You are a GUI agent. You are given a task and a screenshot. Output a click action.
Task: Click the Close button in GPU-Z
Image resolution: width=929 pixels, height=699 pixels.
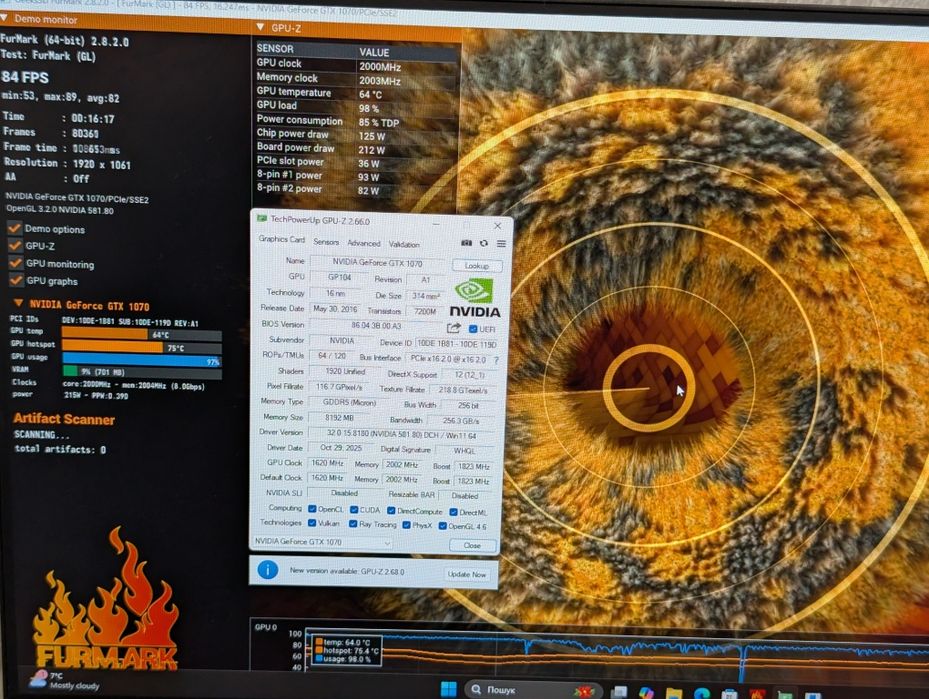(472, 545)
